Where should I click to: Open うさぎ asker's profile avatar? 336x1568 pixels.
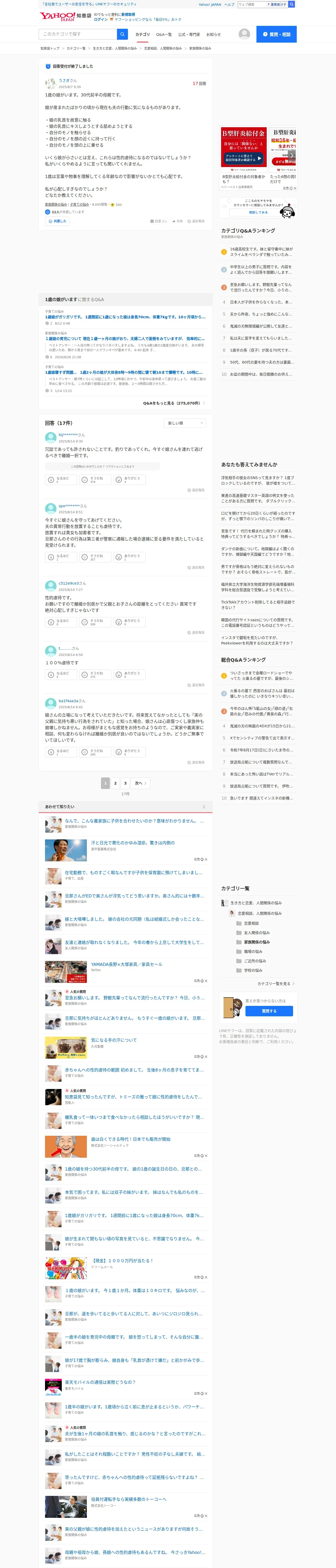tap(51, 83)
